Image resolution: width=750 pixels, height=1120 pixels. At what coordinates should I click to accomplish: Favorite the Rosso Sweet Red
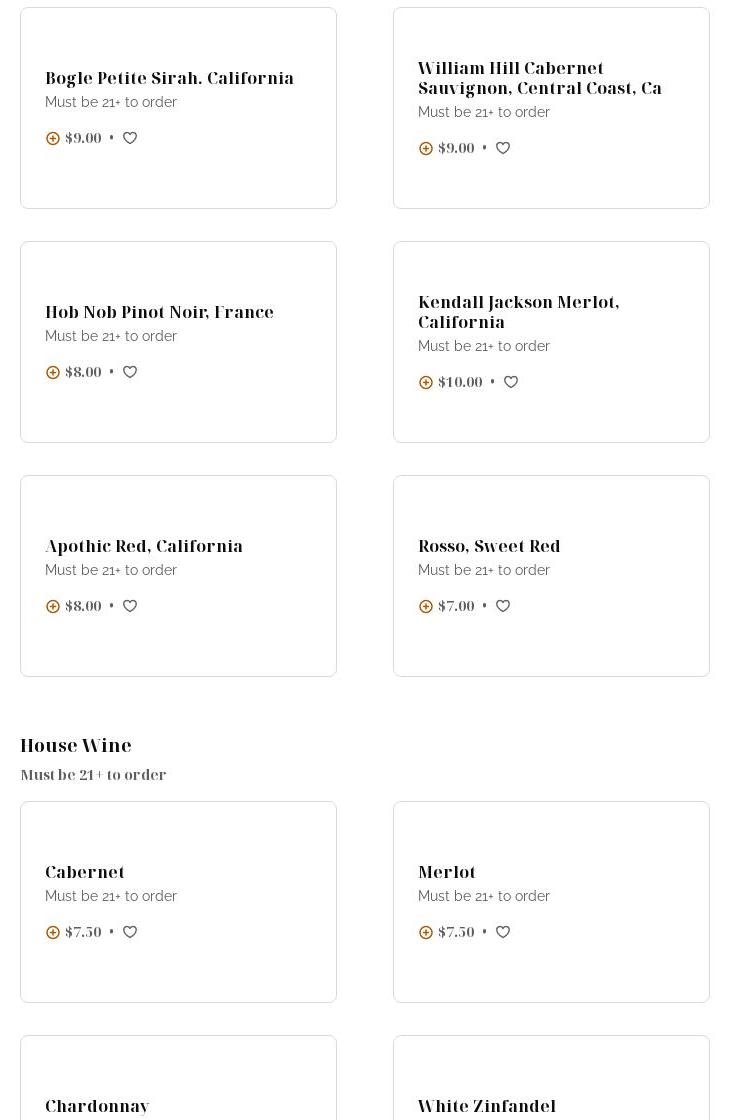point(503,606)
